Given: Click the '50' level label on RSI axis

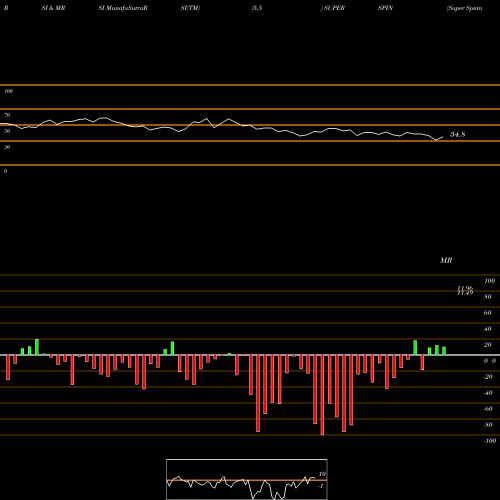Looking at the screenshot, I should (7, 131).
